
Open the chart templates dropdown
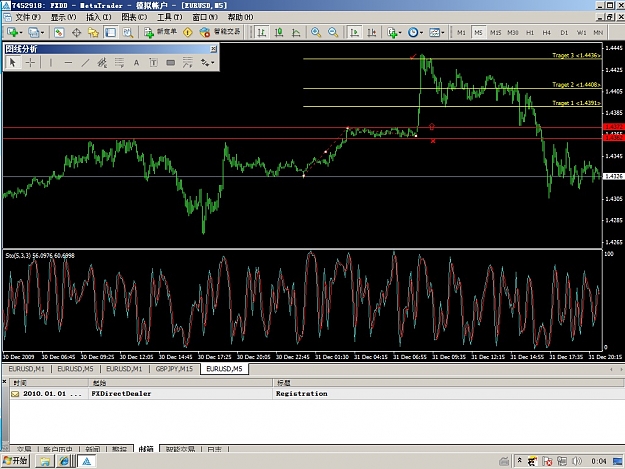point(436,33)
